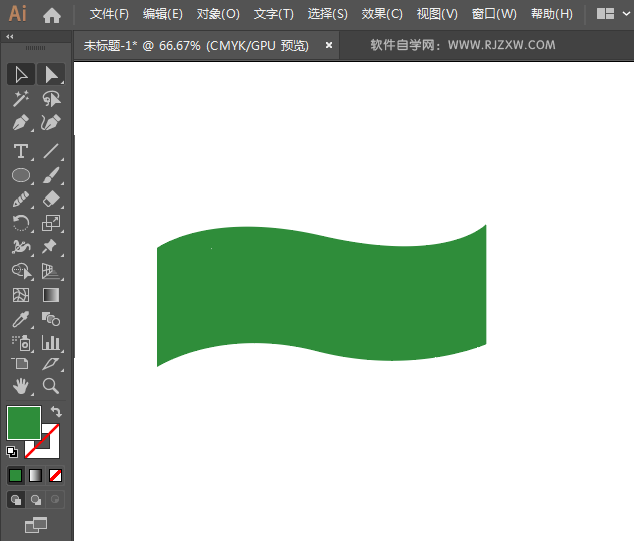Select the Slice tool
This screenshot has width=634, height=541.
51,363
